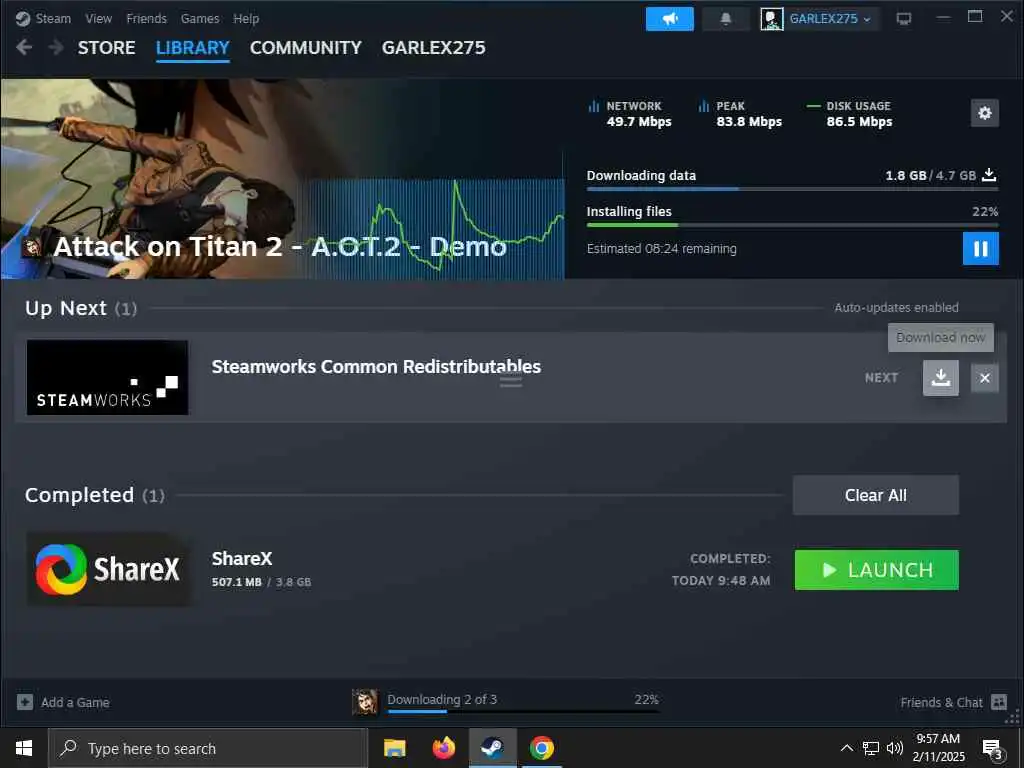The height and width of the screenshot is (768, 1024).
Task: Open the Windows Start menu
Action: (24, 748)
